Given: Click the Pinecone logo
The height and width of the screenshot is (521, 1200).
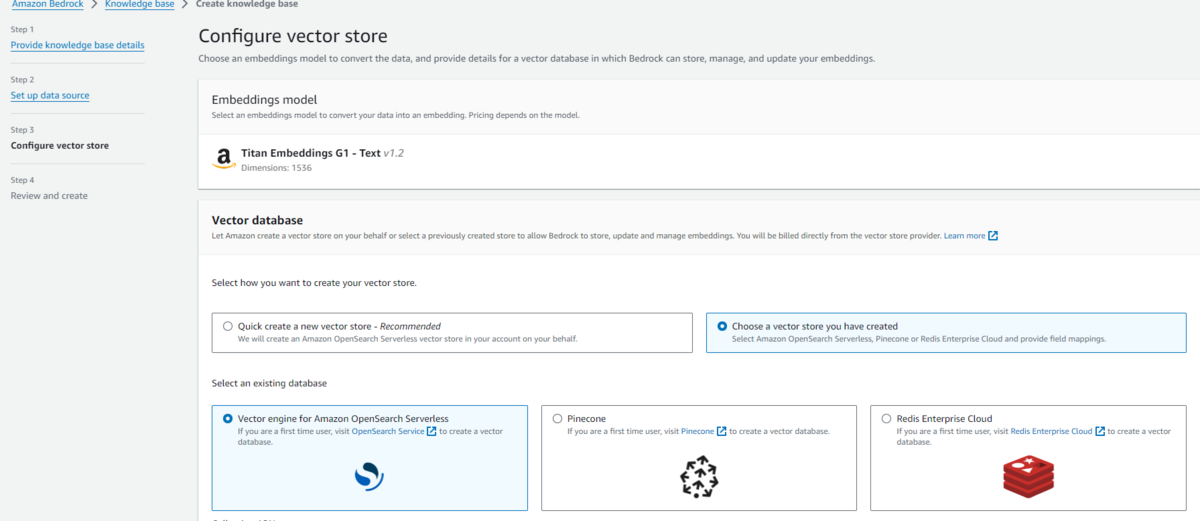Looking at the screenshot, I should [x=699, y=476].
